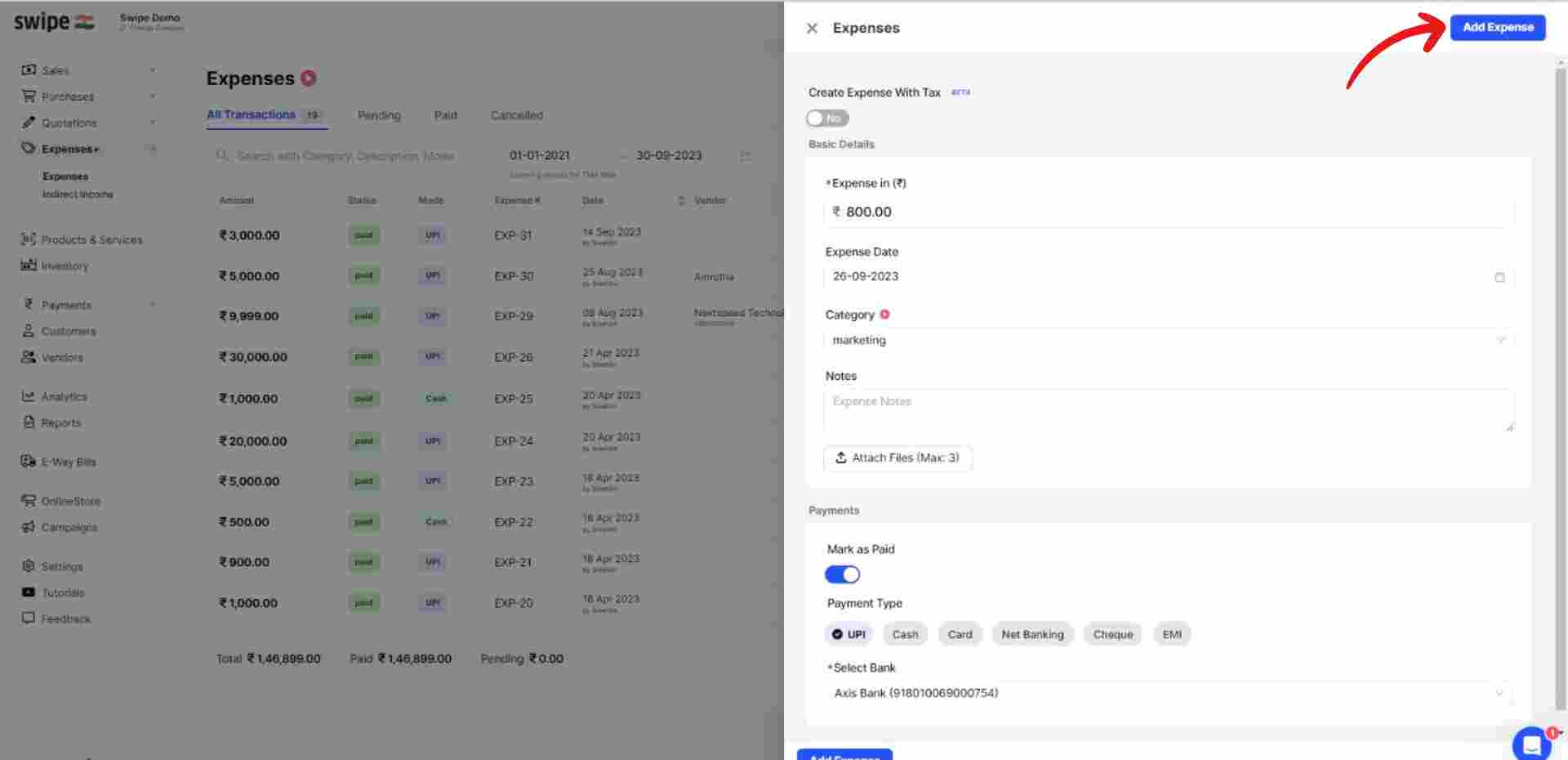Viewport: 1568px width, 760px height.
Task: Click the Settings gear icon
Action: click(x=29, y=566)
